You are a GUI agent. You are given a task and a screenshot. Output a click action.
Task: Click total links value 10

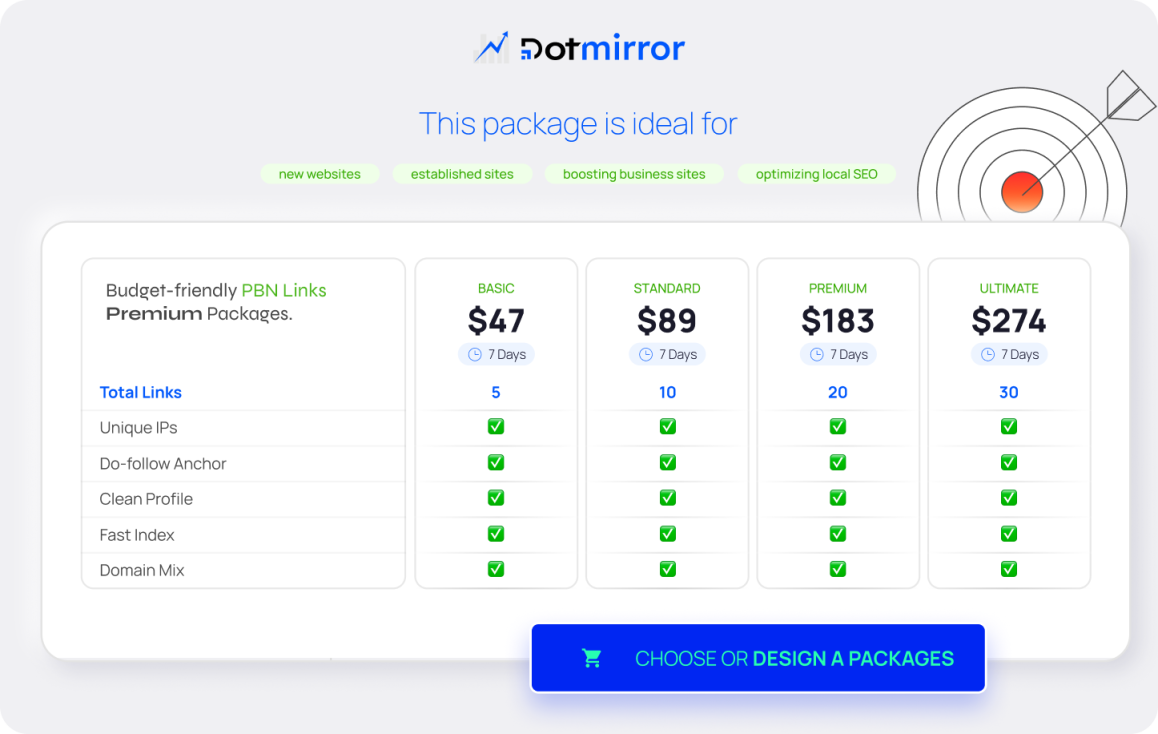click(x=668, y=392)
